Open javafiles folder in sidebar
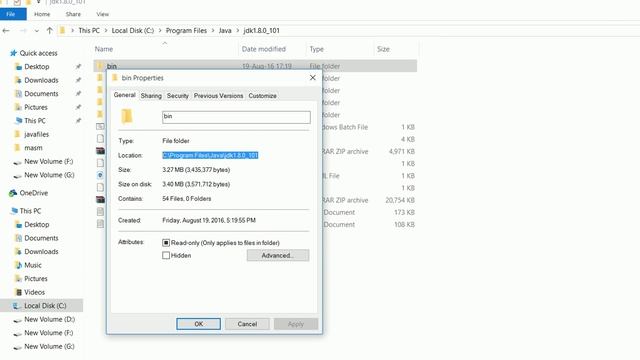Screen dimensions: 640x360 tap(36, 134)
